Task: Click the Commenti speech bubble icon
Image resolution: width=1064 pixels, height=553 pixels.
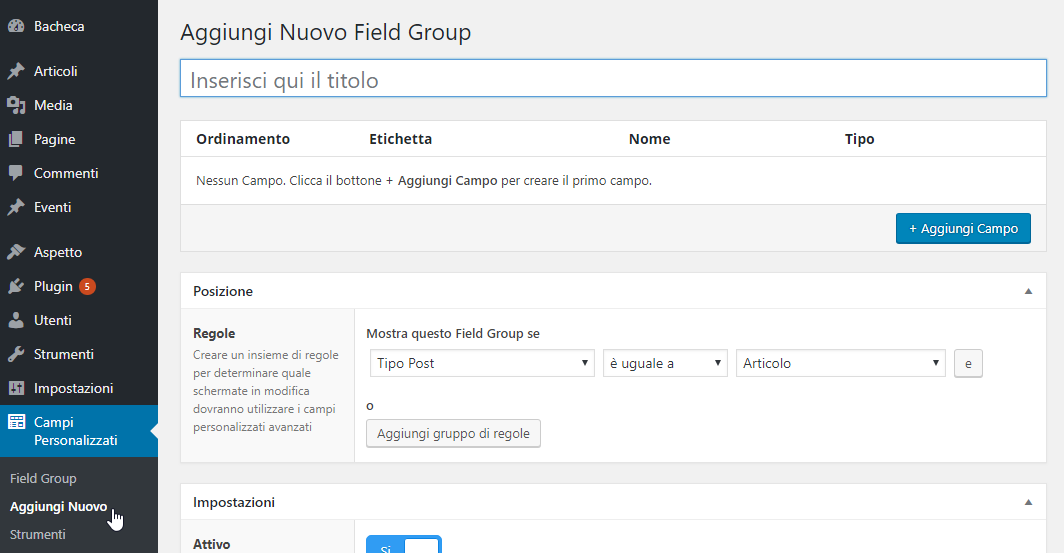Action: point(16,173)
